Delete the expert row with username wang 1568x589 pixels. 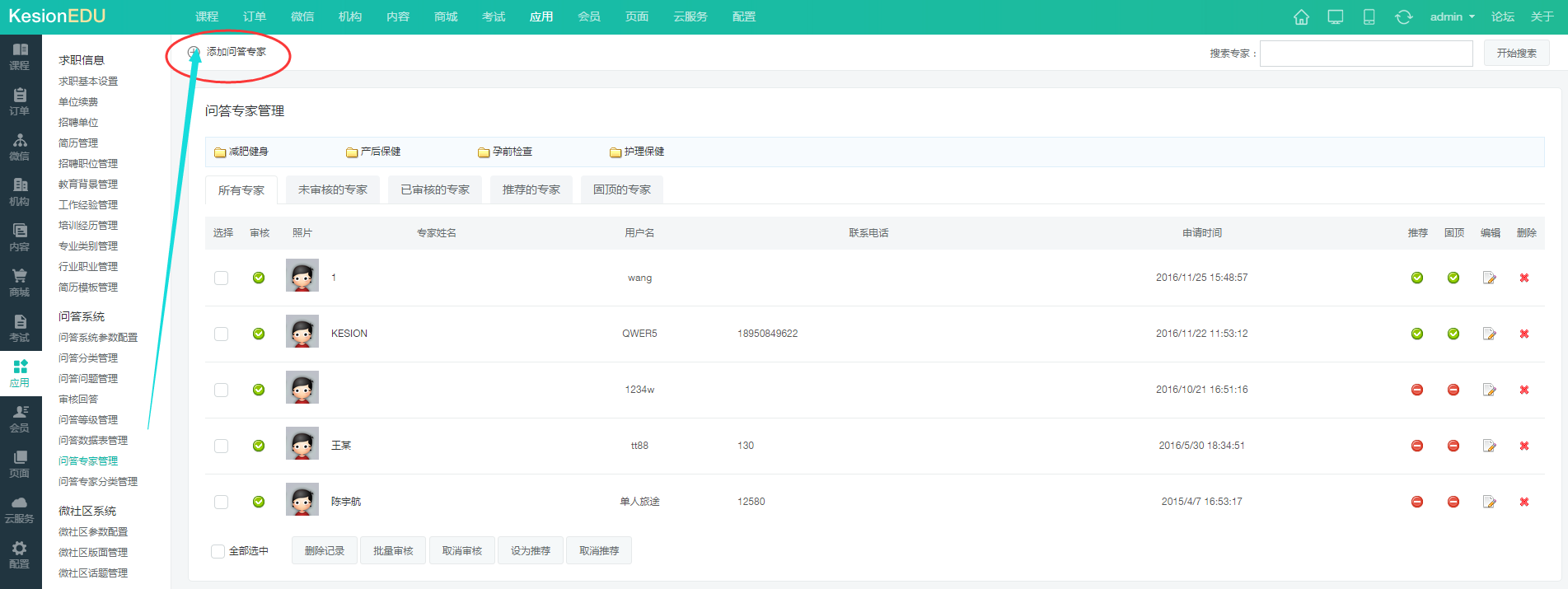coord(1524,278)
